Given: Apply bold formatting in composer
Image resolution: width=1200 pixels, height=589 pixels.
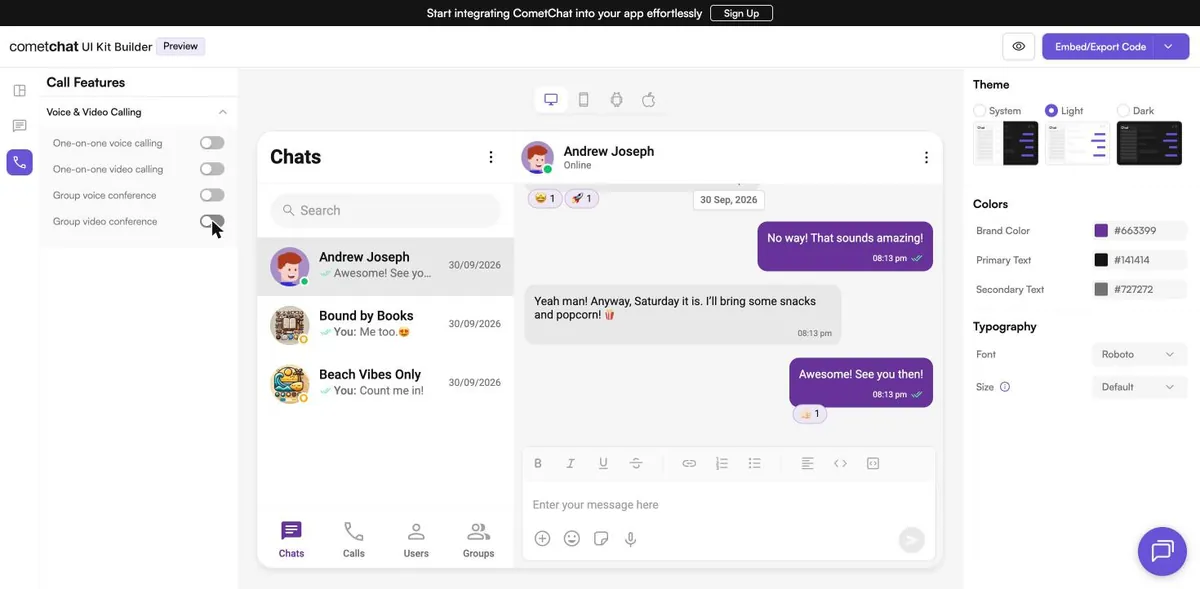Looking at the screenshot, I should [538, 463].
